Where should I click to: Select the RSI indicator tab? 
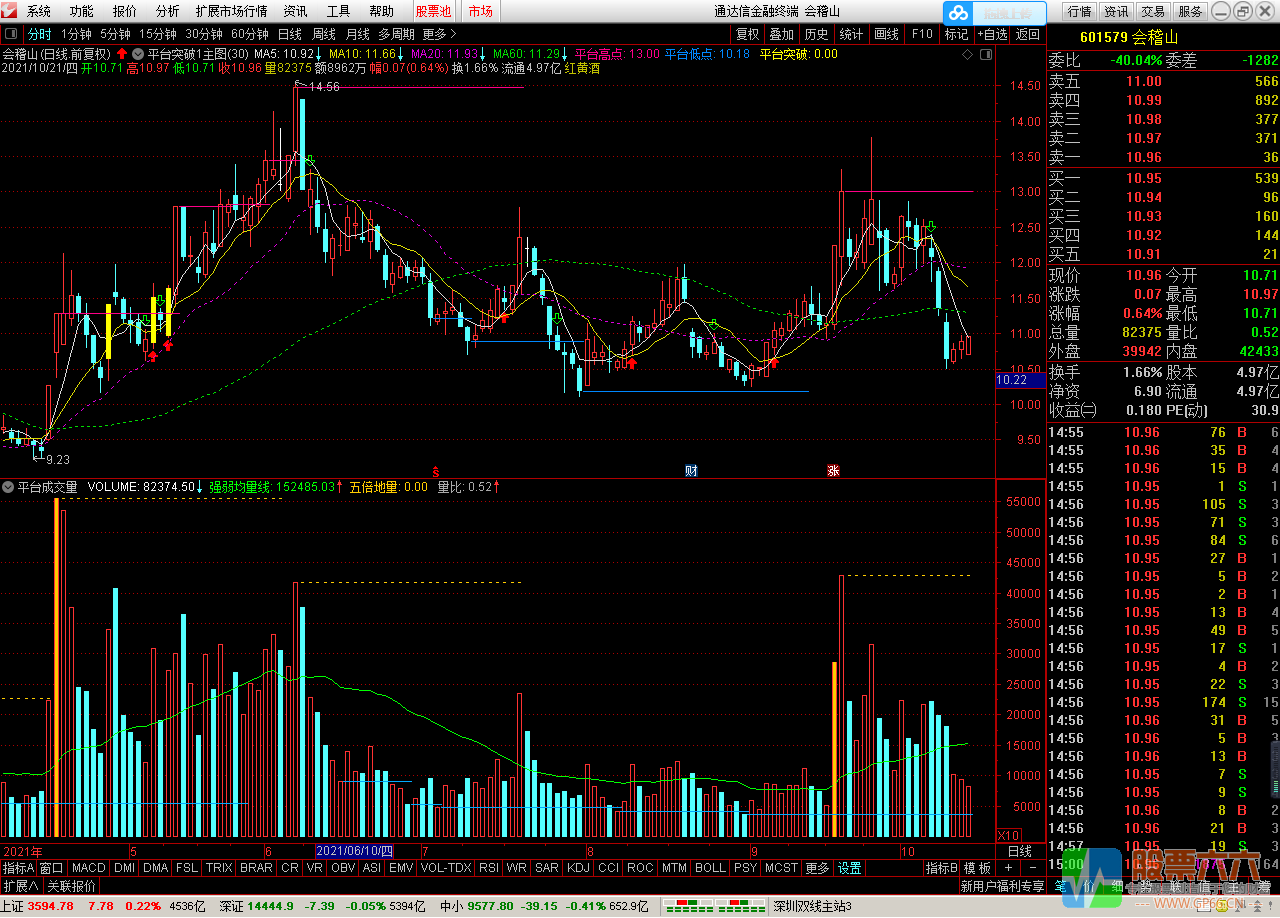coord(490,868)
